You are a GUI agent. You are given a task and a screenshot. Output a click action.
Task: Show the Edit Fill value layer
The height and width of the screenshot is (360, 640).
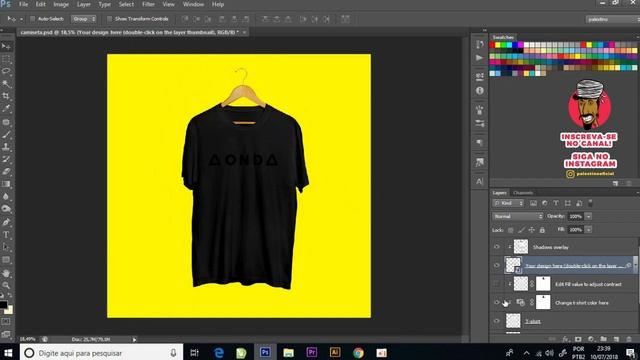point(496,284)
